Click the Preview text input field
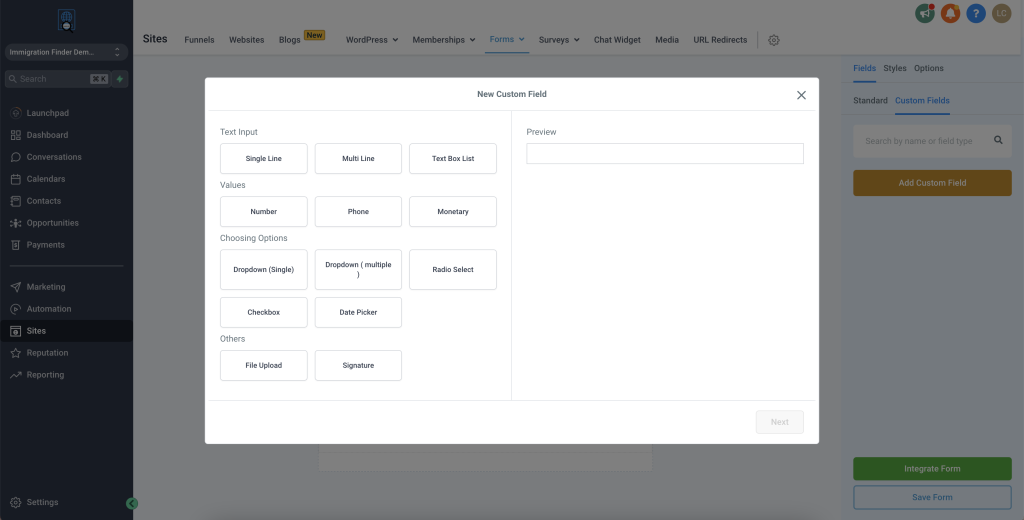 tap(665, 153)
